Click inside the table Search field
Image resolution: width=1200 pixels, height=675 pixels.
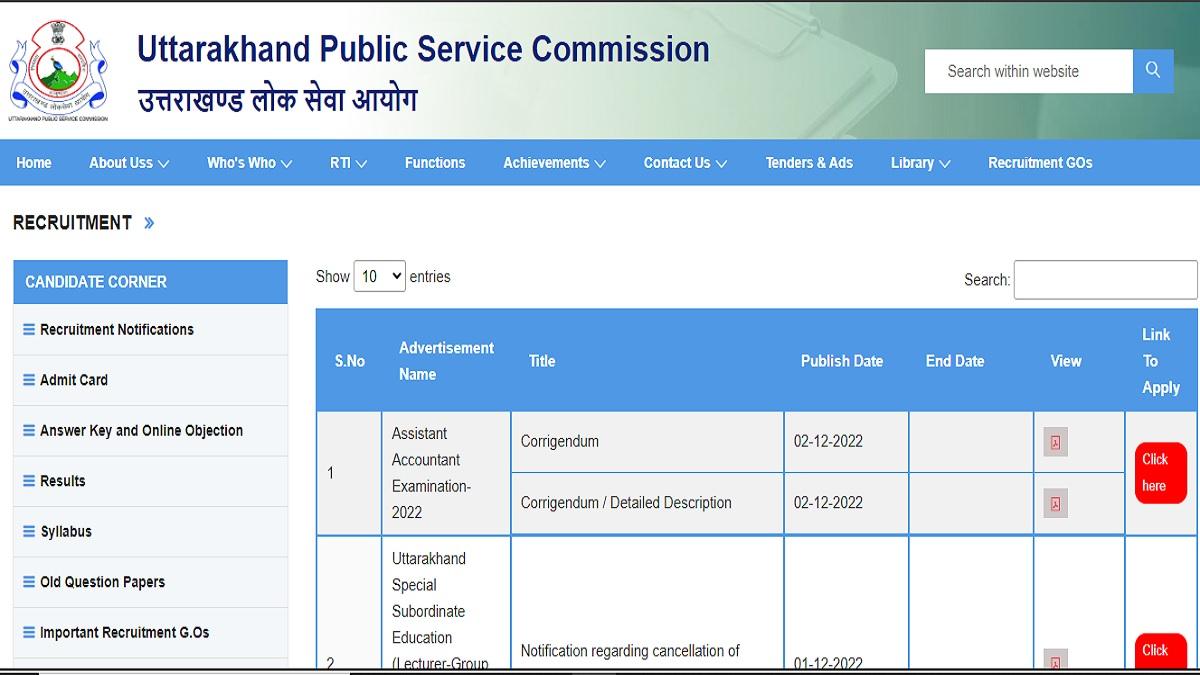(x=1105, y=280)
